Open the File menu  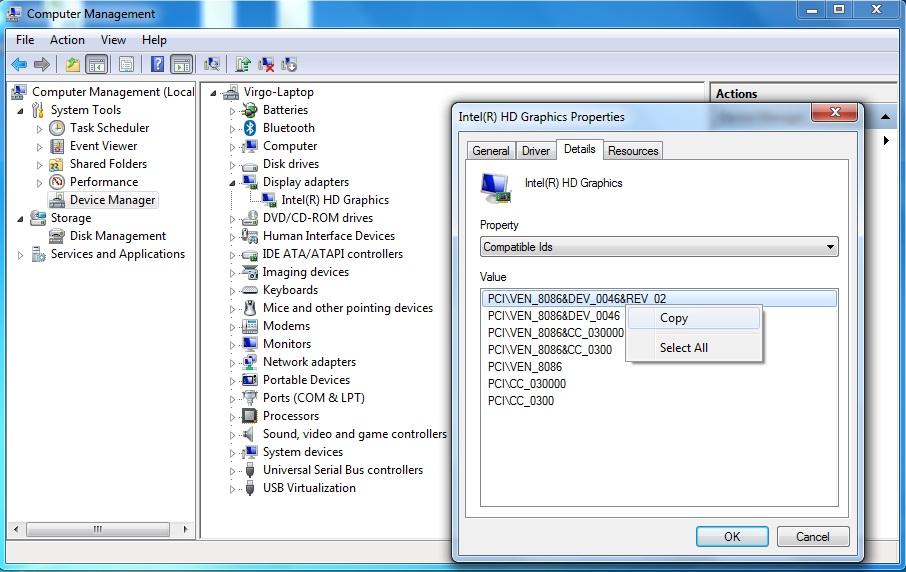pyautogui.click(x=25, y=40)
